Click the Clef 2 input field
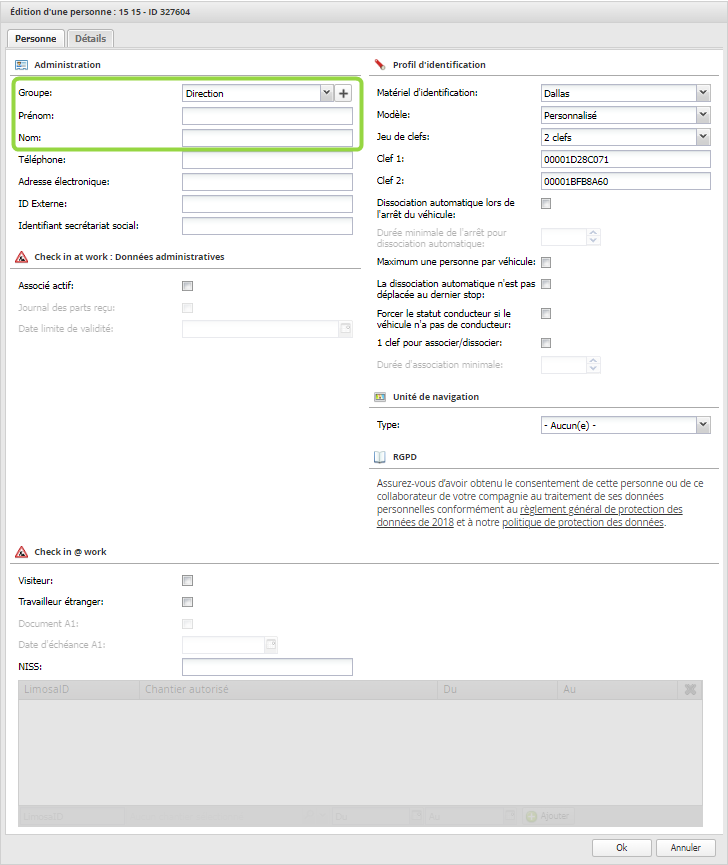This screenshot has width=728, height=865. point(625,181)
